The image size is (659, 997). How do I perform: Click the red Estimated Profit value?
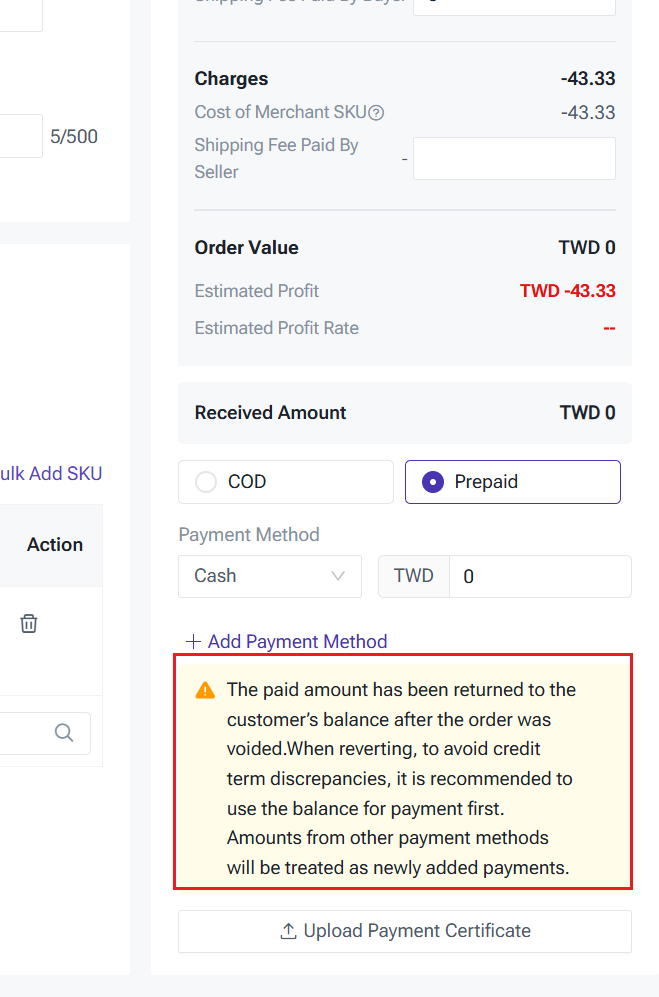(567, 291)
